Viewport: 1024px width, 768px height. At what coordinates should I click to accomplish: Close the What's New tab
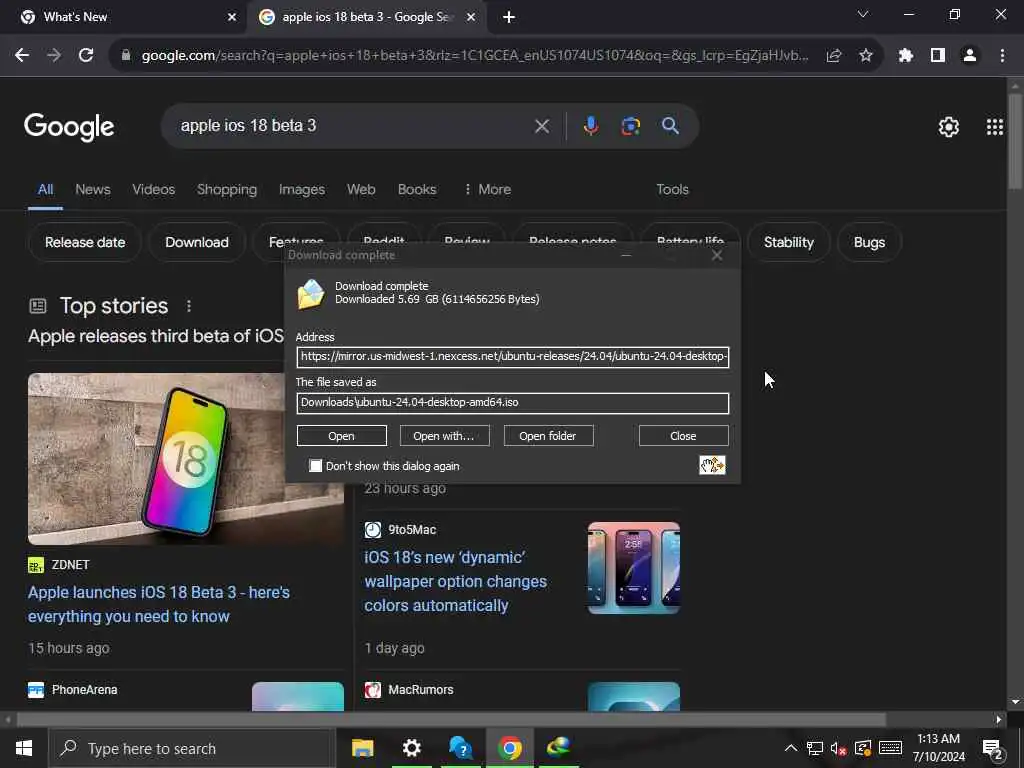tap(232, 18)
